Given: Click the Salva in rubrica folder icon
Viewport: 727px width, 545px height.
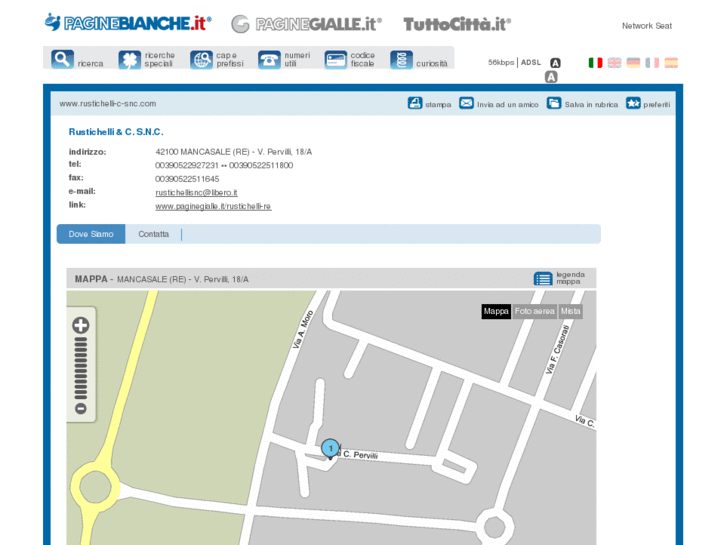Looking at the screenshot, I should [x=554, y=103].
